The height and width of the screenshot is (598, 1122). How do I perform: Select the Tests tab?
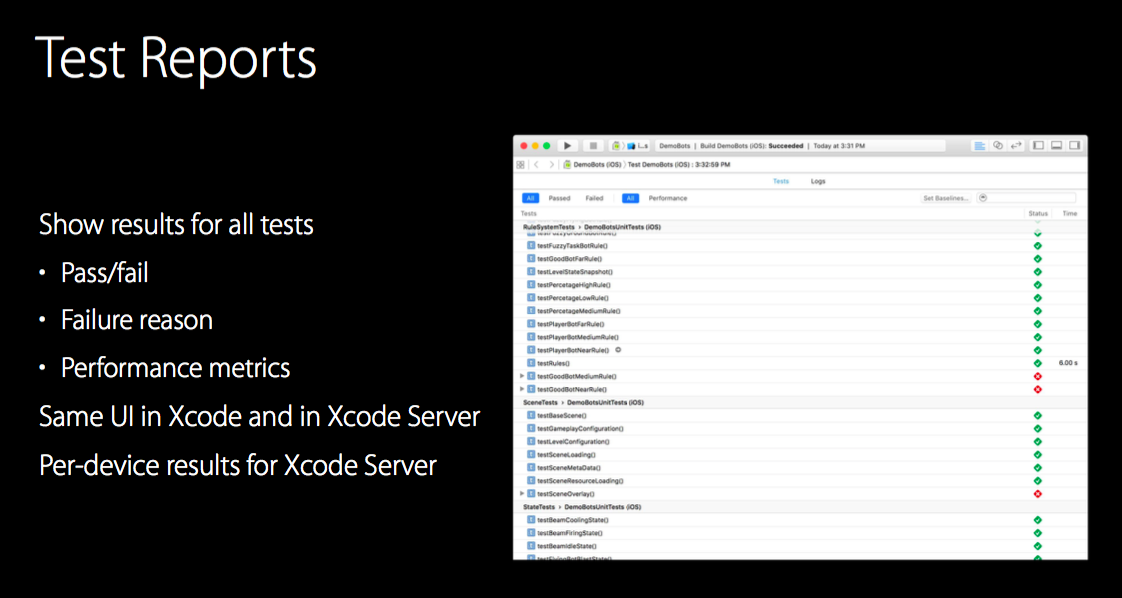pos(781,181)
